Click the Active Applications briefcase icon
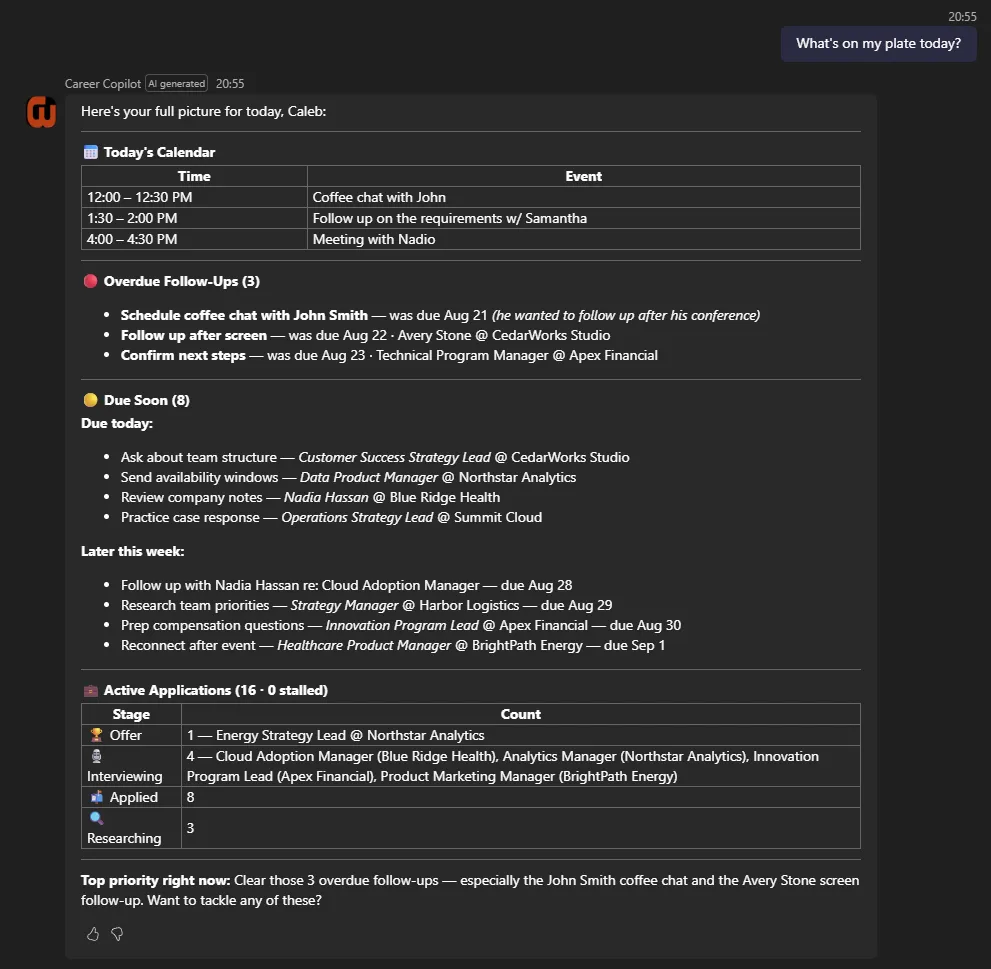This screenshot has height=969, width=991. (x=90, y=690)
